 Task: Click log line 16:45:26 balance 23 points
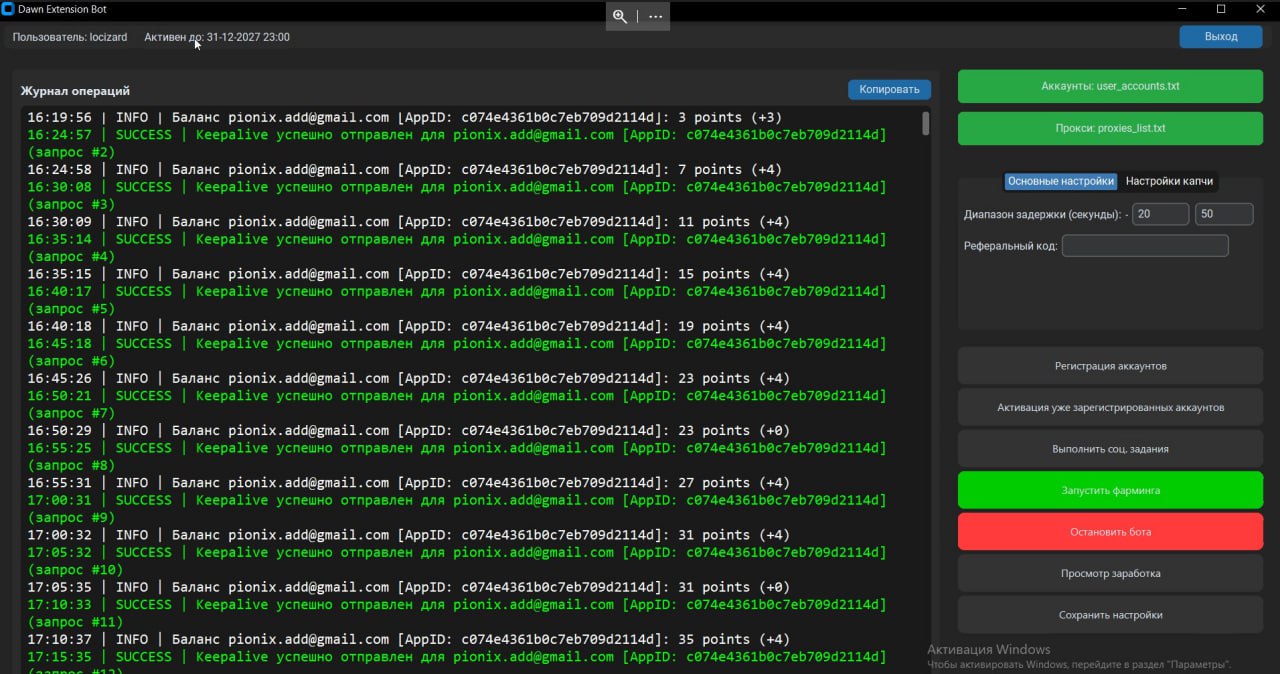pos(408,378)
